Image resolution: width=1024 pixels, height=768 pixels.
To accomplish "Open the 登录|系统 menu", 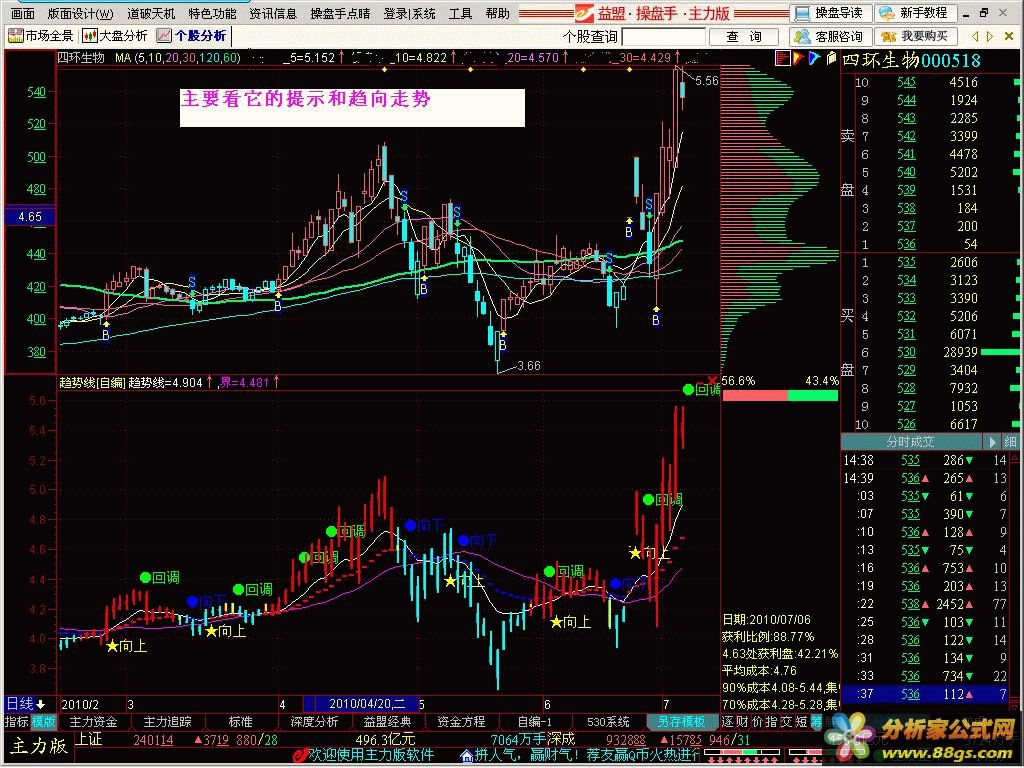I will coord(409,13).
